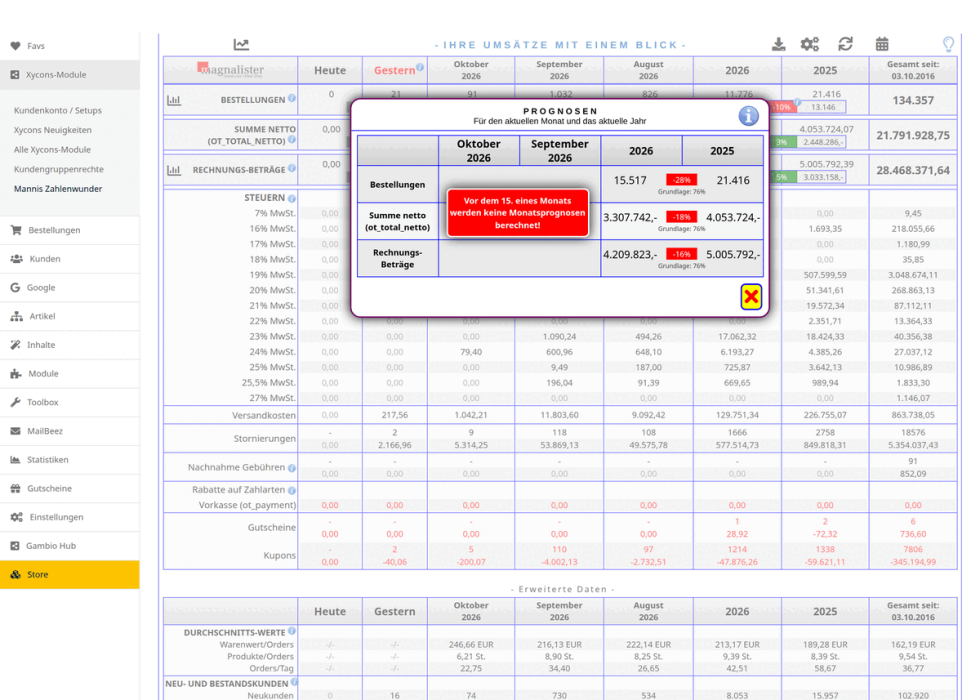Image resolution: width=980 pixels, height=700 pixels.
Task: Click the download icon in the top toolbar
Action: [x=778, y=44]
